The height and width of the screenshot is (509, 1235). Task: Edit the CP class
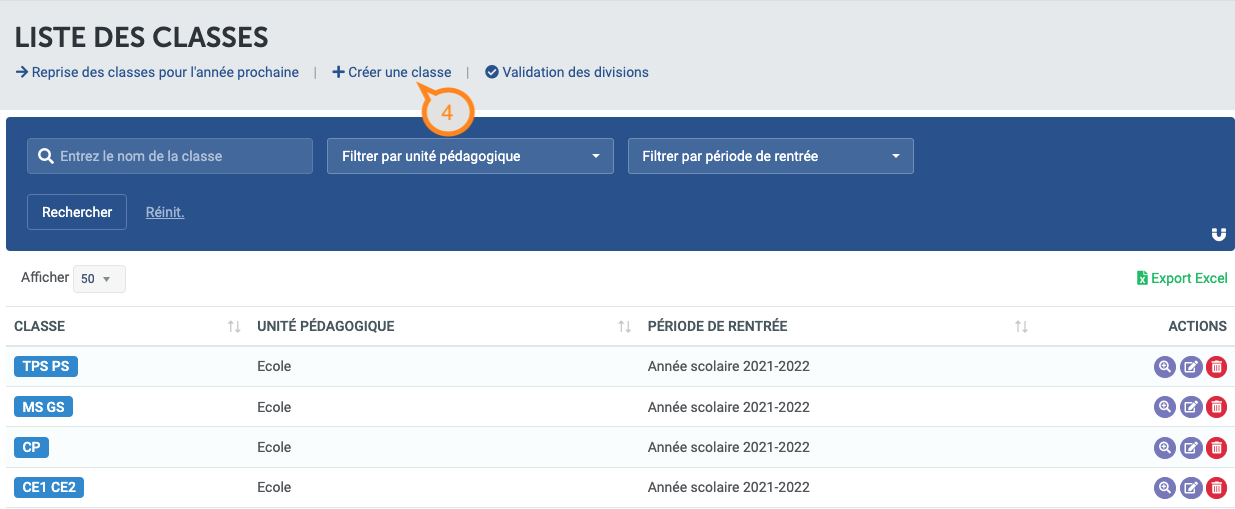[x=1191, y=448]
